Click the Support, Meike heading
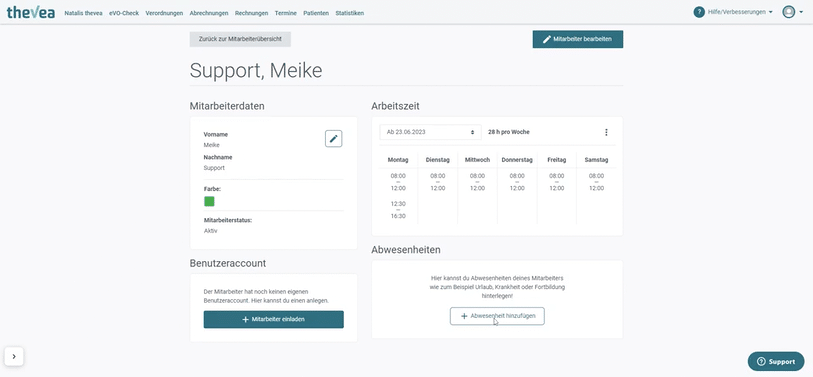This screenshot has width=813, height=377. coord(256,71)
